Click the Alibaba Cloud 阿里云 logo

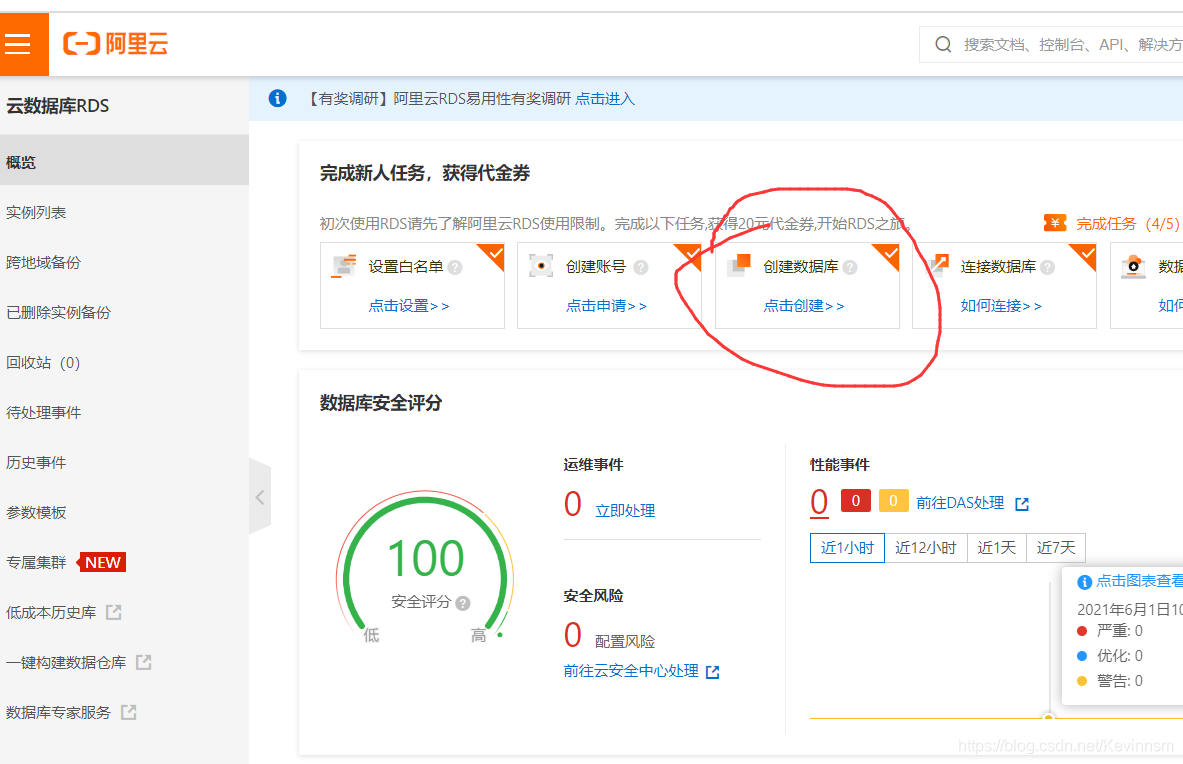pyautogui.click(x=115, y=44)
